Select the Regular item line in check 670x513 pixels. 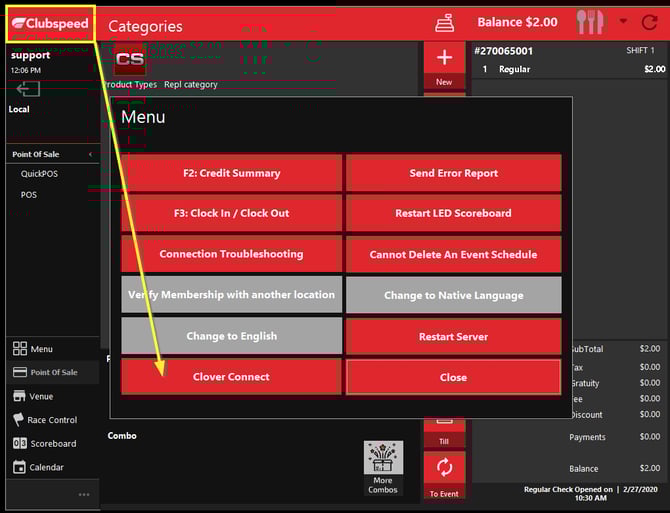570,70
